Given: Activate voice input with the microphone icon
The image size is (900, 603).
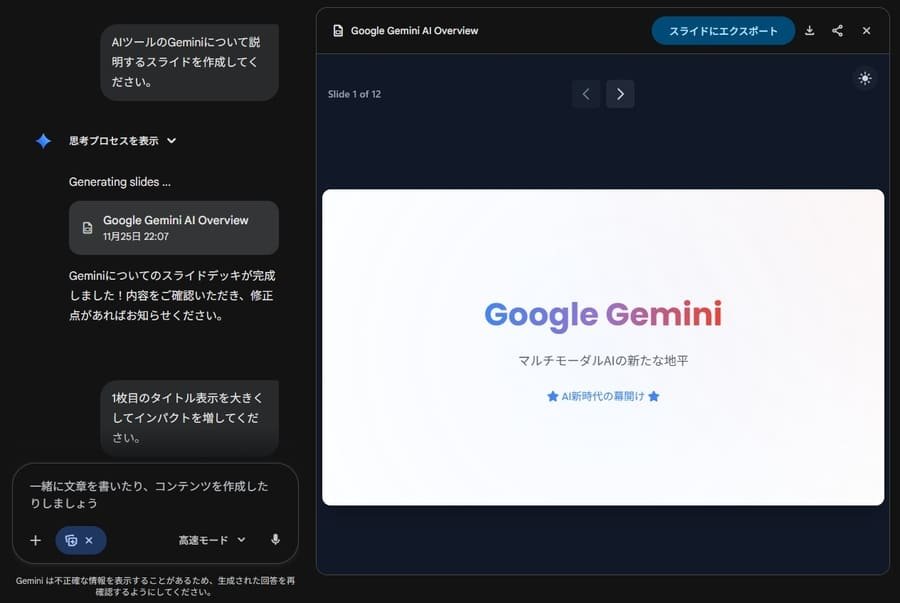Looking at the screenshot, I should 275,540.
